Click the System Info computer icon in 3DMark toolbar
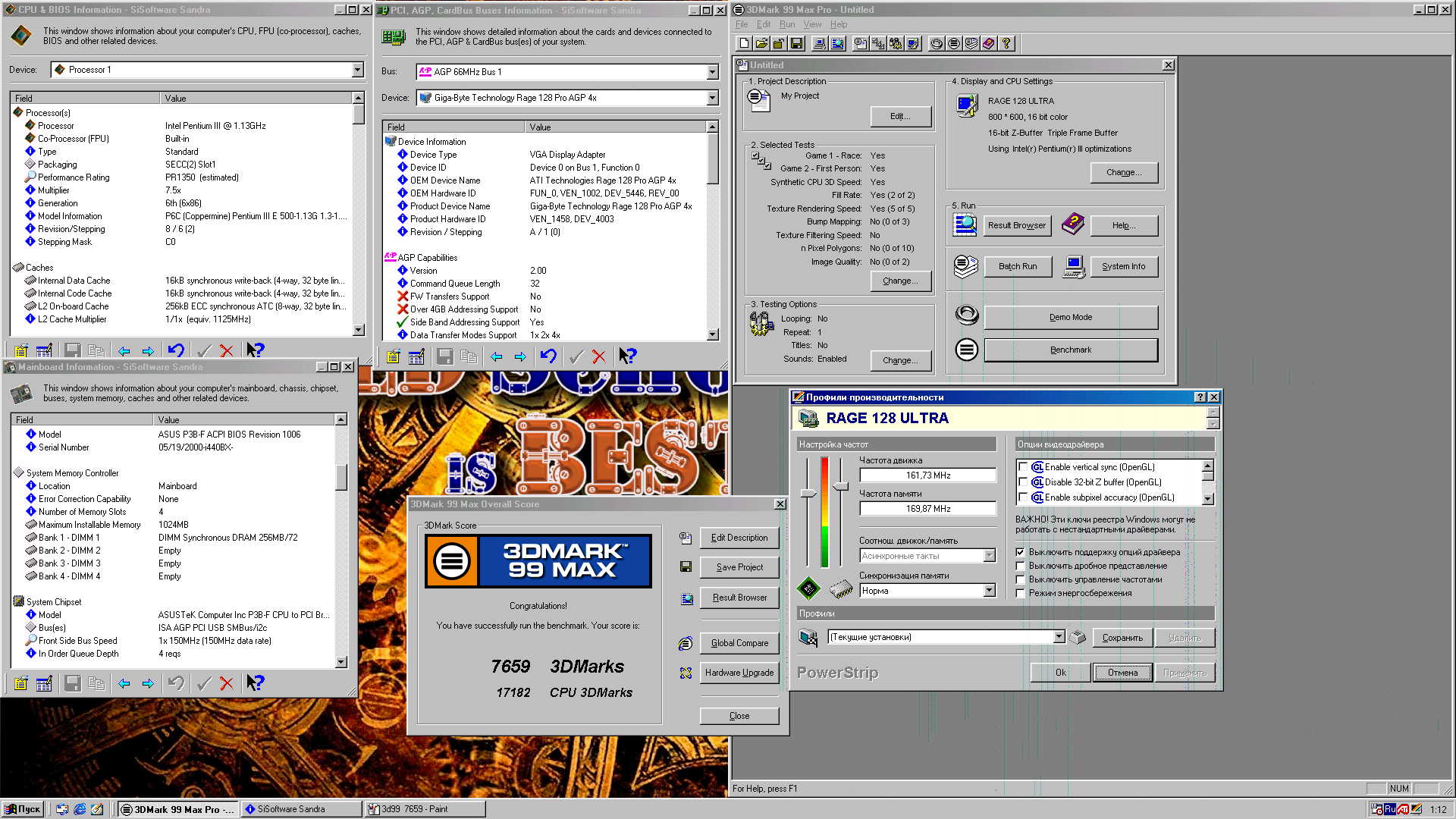Screen dimensions: 1456x819 click(820, 43)
